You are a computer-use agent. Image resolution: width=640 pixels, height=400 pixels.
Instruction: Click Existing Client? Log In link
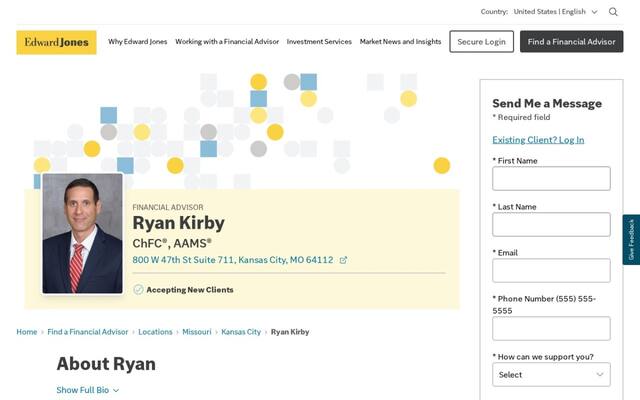coord(538,140)
